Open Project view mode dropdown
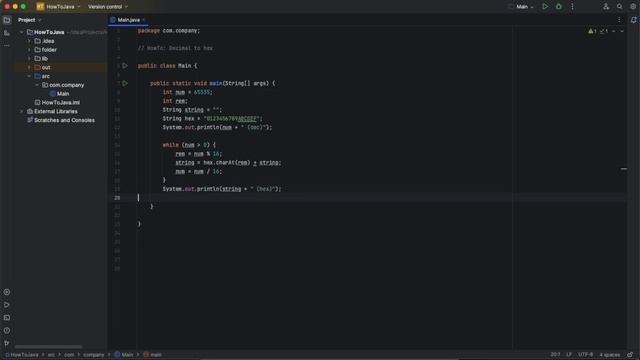 30,20
